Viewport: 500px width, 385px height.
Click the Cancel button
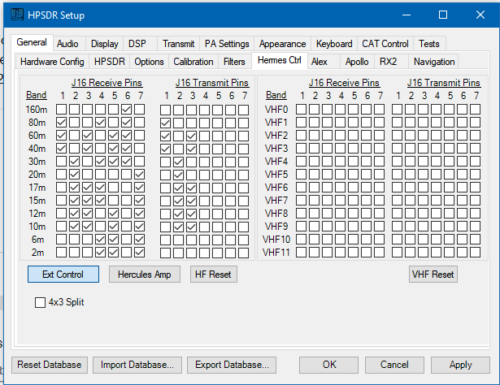click(x=394, y=365)
